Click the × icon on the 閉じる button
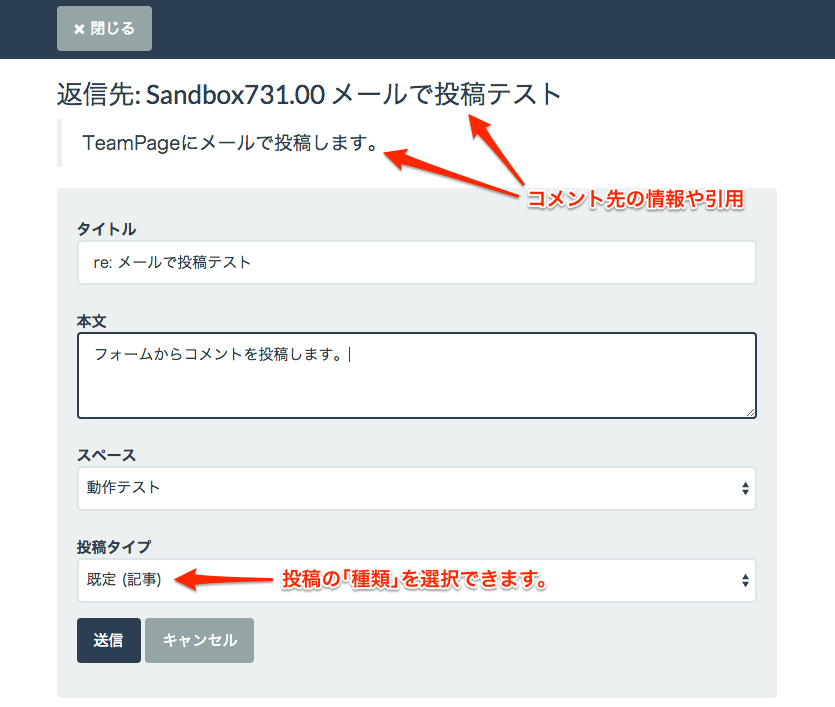 coord(79,29)
